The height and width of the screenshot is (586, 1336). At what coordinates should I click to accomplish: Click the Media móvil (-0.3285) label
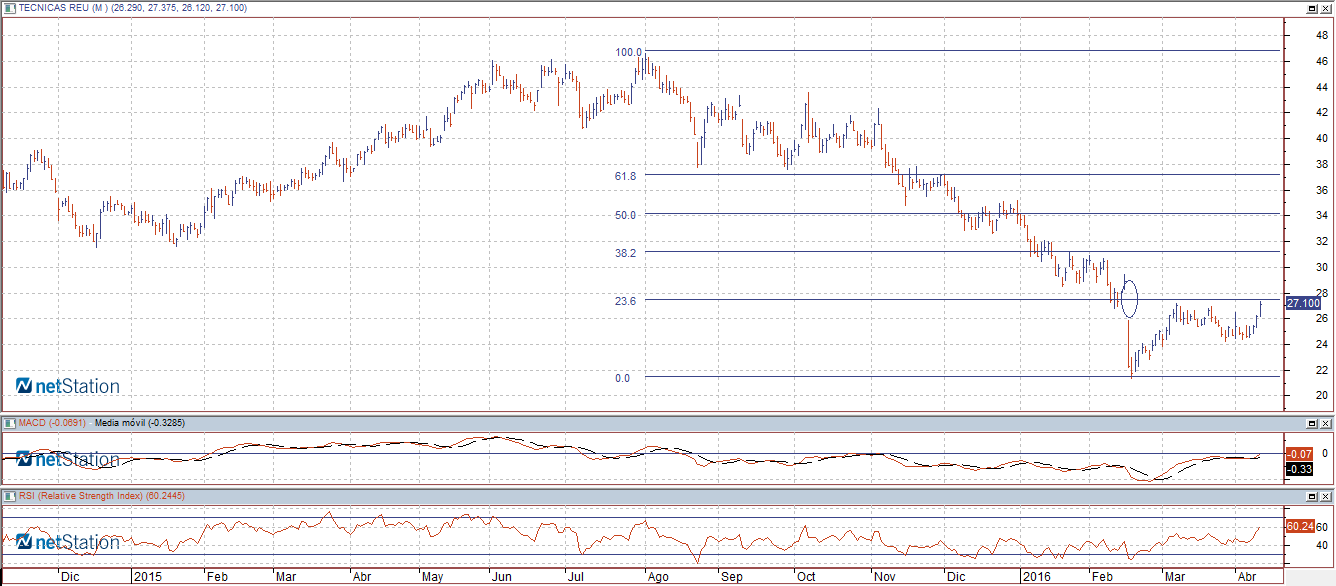pyautogui.click(x=139, y=423)
